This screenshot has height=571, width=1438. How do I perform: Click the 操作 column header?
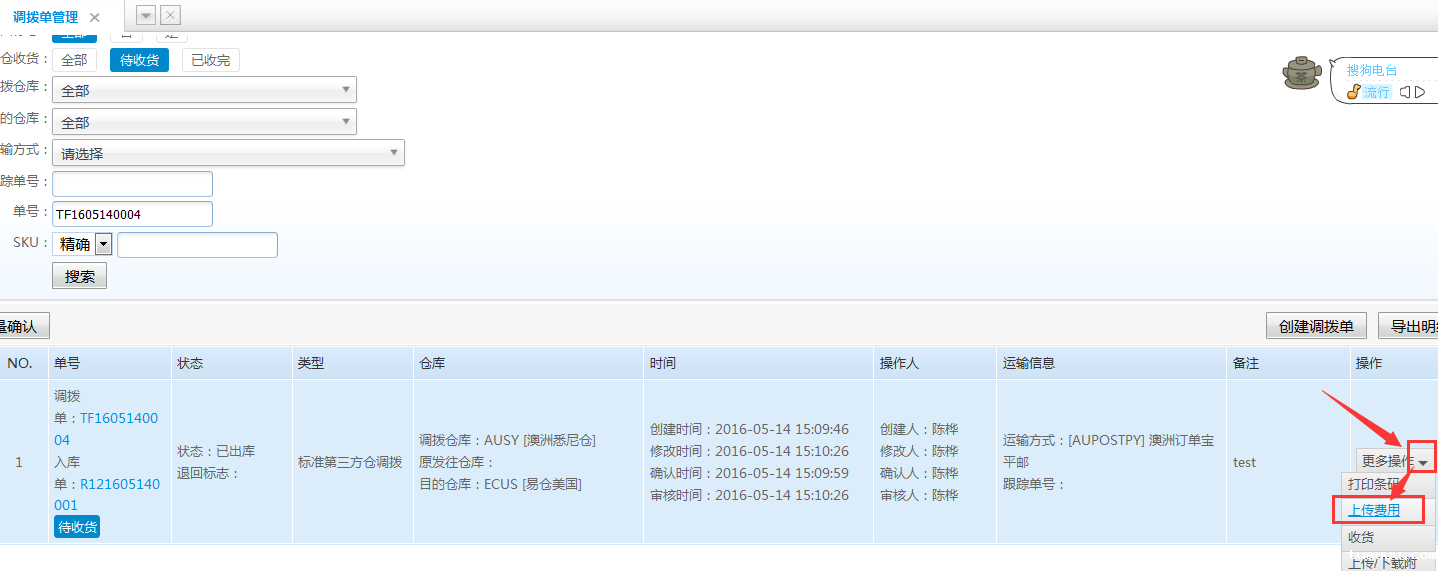pyautogui.click(x=1393, y=363)
